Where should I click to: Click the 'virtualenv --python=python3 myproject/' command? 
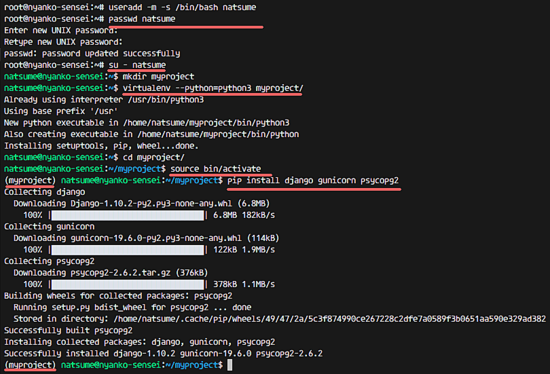213,88
